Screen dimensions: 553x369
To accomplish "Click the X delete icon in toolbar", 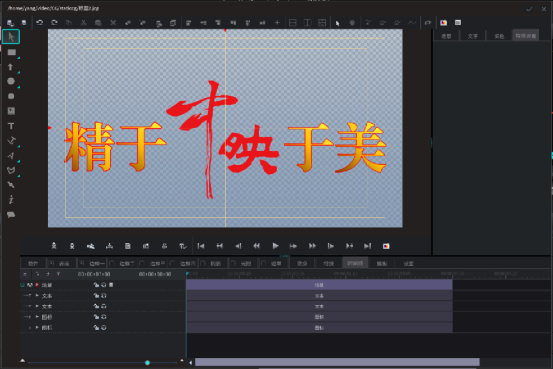I will 113,23.
